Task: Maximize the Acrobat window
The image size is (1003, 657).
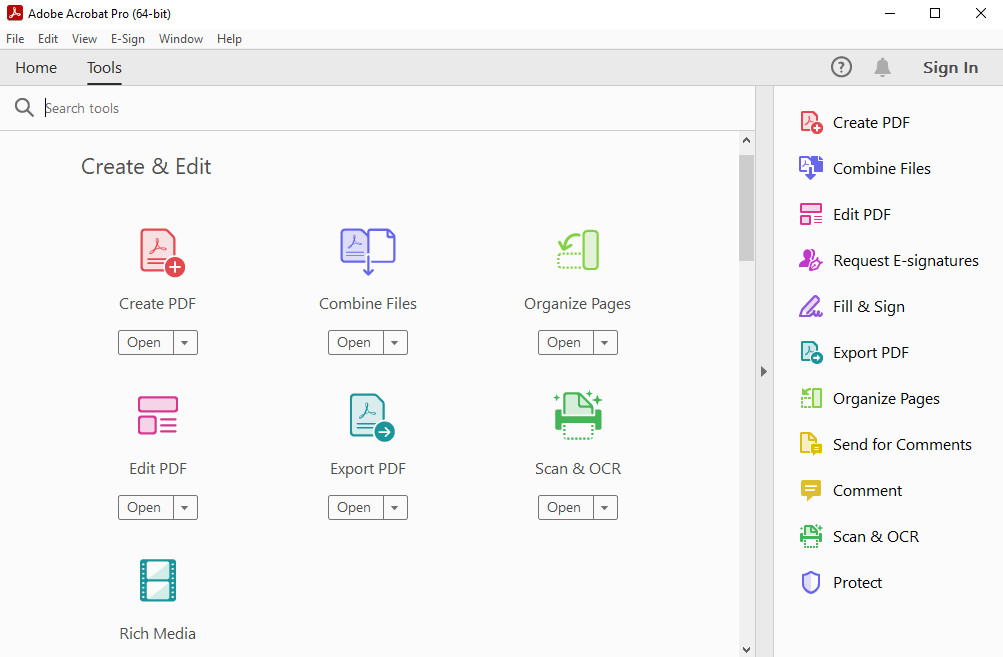Action: pyautogui.click(x=935, y=13)
